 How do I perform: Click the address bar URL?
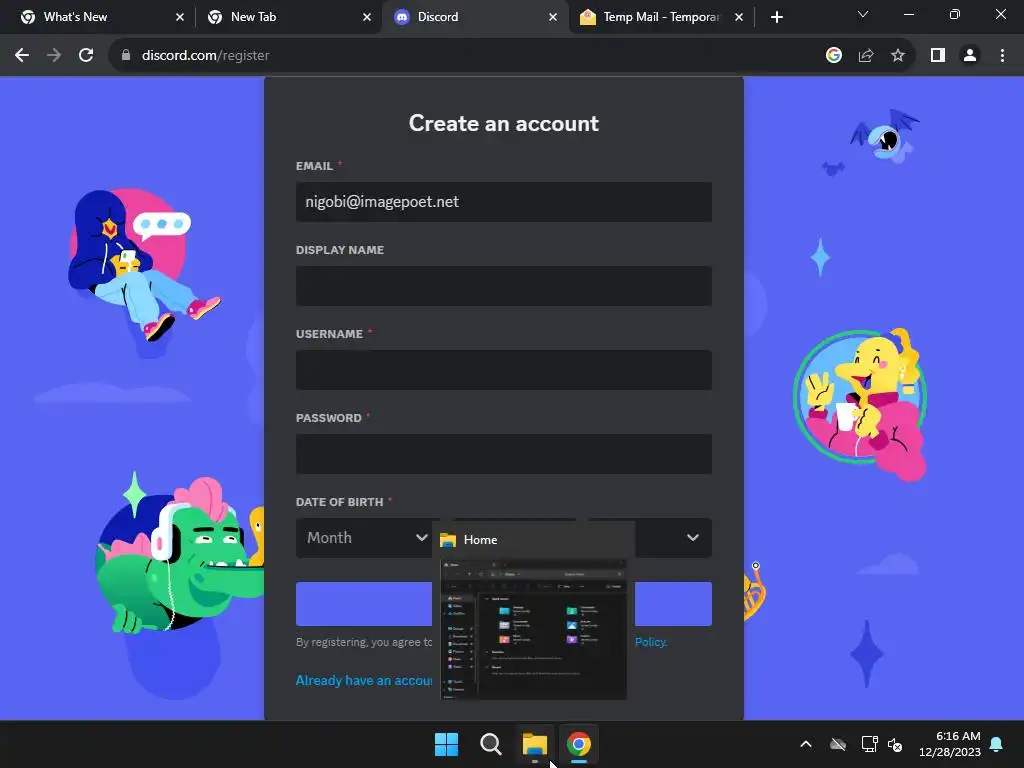click(x=205, y=56)
